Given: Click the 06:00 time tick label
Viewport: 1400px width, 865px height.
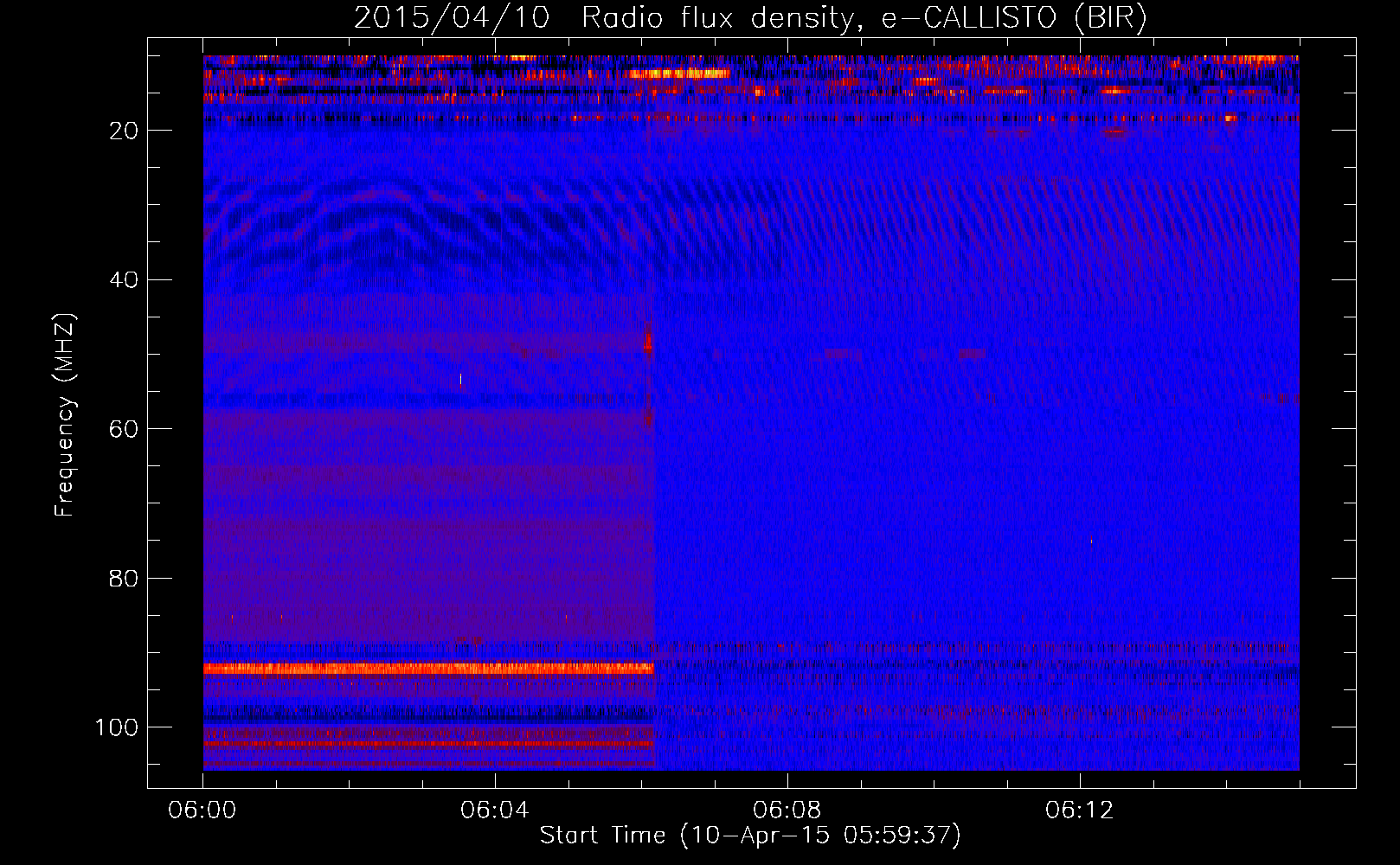Looking at the screenshot, I should 202,811.
